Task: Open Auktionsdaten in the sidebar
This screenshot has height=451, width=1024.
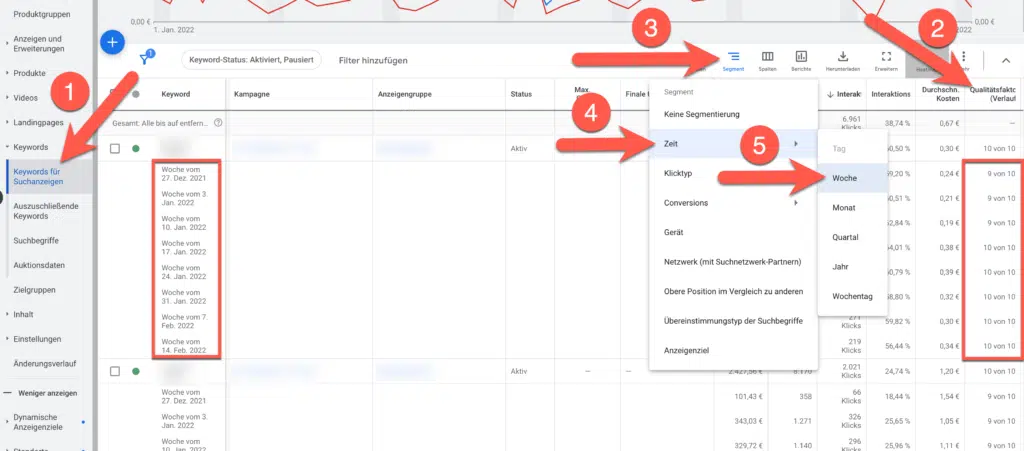Action: 39,266
